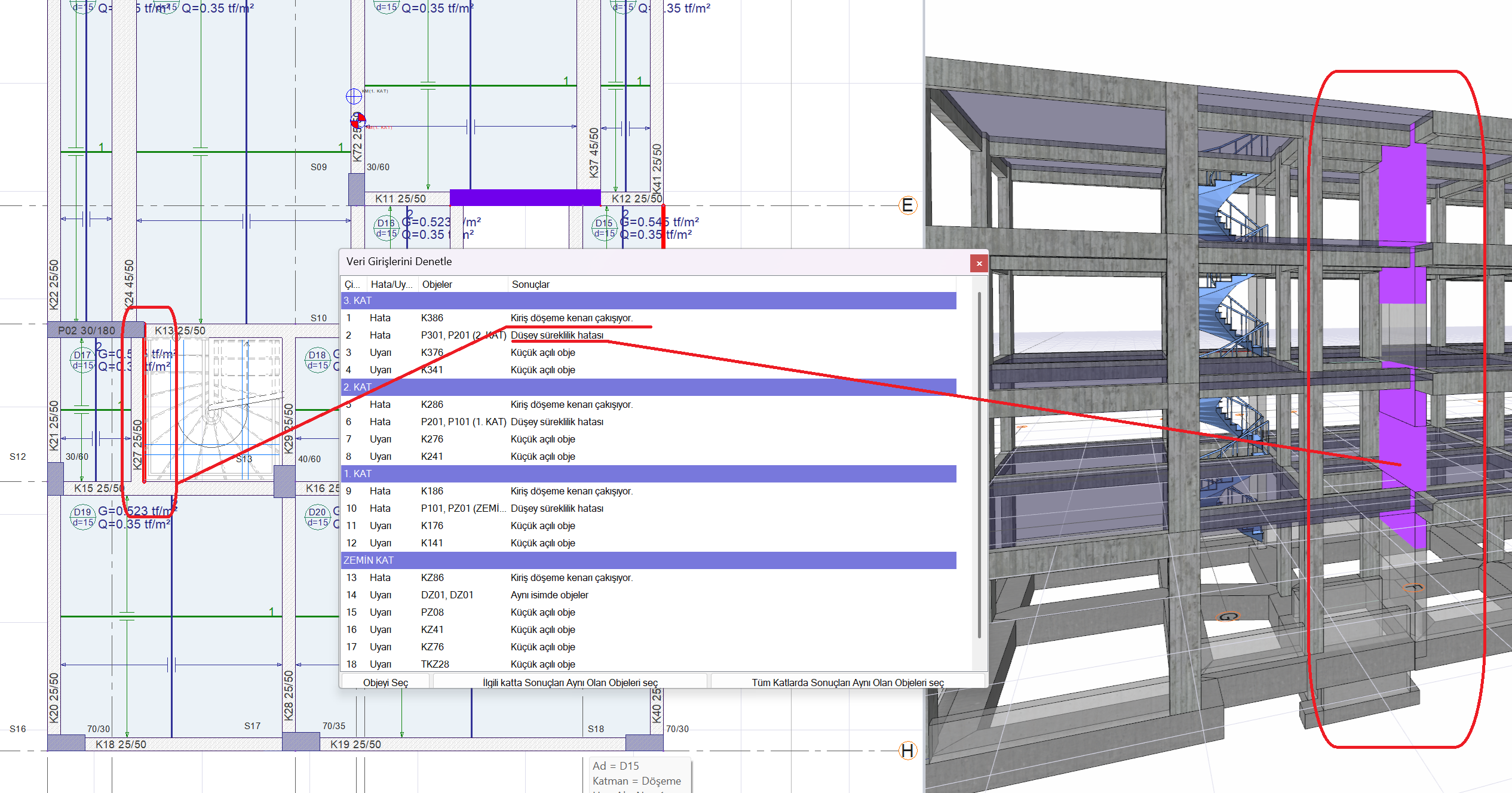Click the Hata/Uy... column header
1512x793 pixels.
pos(392,284)
